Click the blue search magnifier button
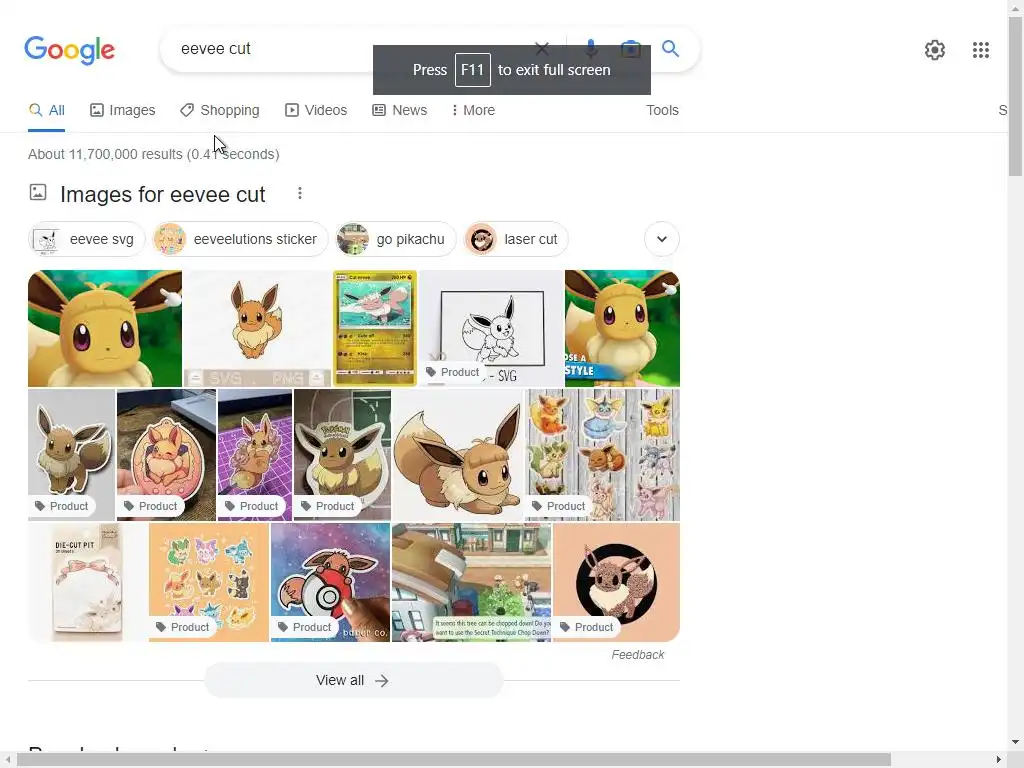This screenshot has width=1024, height=768. (670, 48)
